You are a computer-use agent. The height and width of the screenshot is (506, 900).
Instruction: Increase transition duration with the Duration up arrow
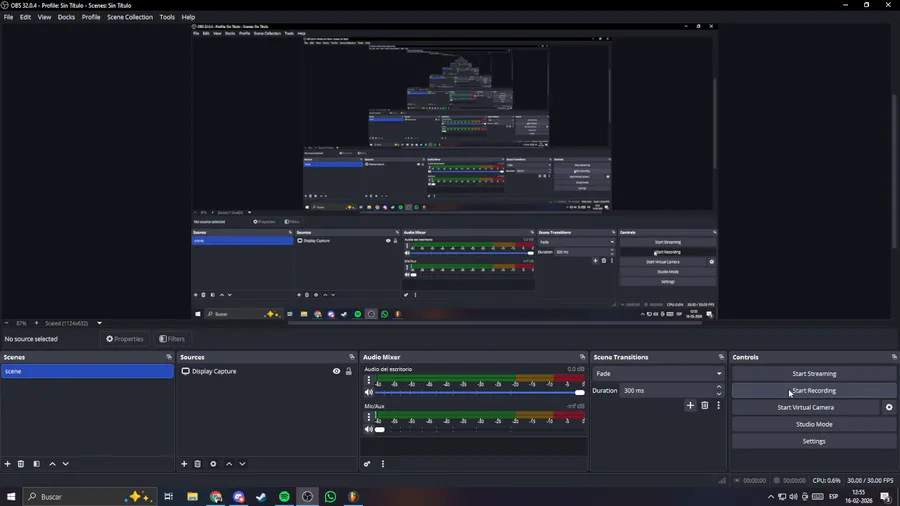pos(719,387)
